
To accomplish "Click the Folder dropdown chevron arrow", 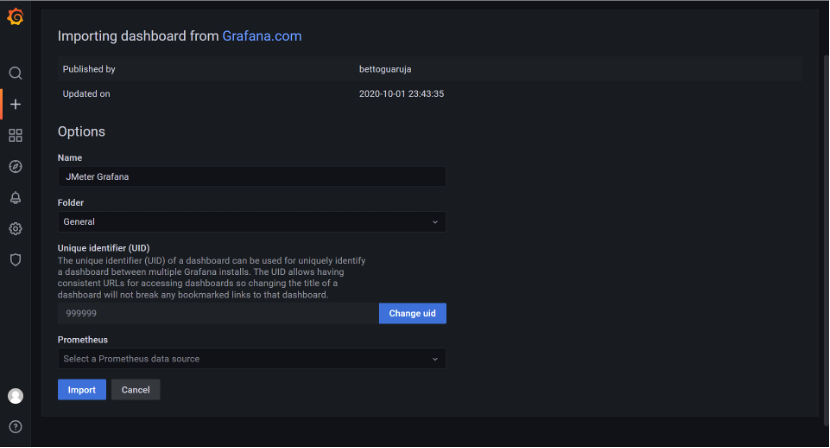I will (435, 222).
